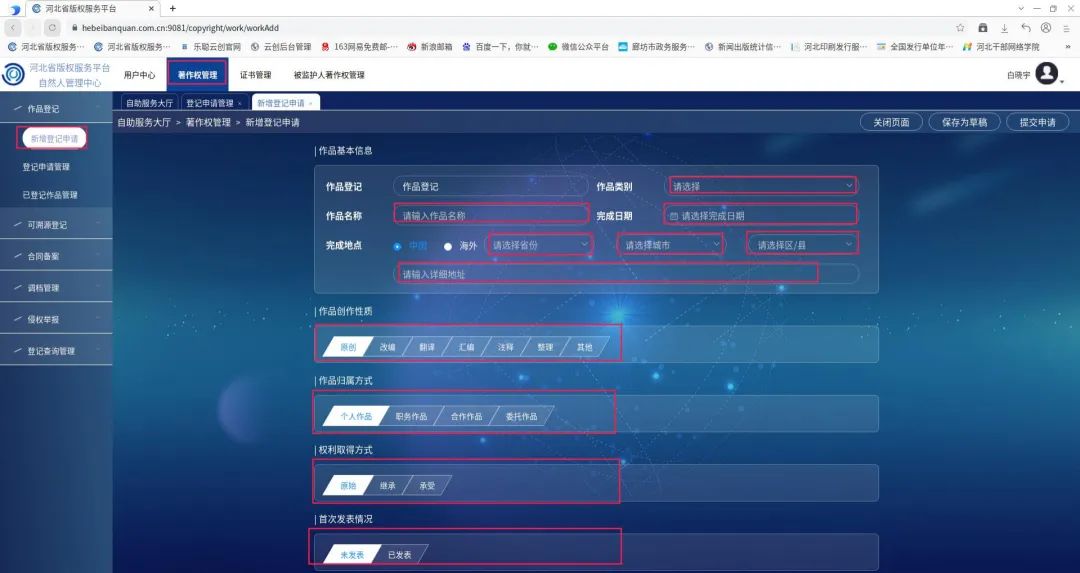This screenshot has width=1080, height=573.
Task: Select 委托作品 ownership type
Action: pos(521,416)
